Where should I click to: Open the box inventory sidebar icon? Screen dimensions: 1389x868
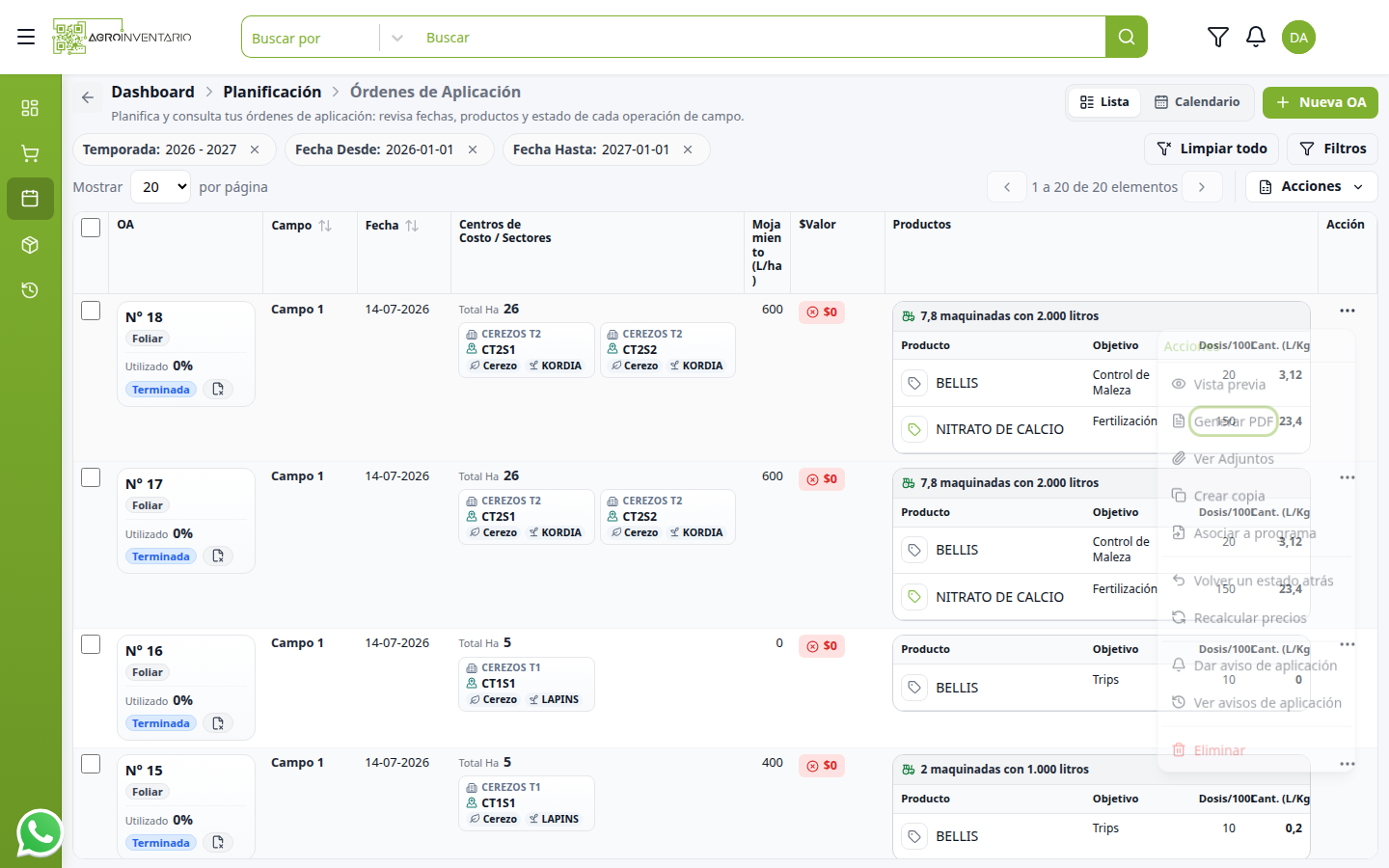point(30,245)
